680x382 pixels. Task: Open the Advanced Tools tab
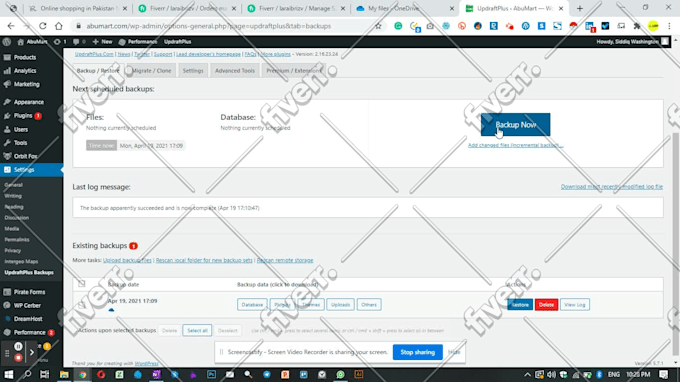pos(235,71)
